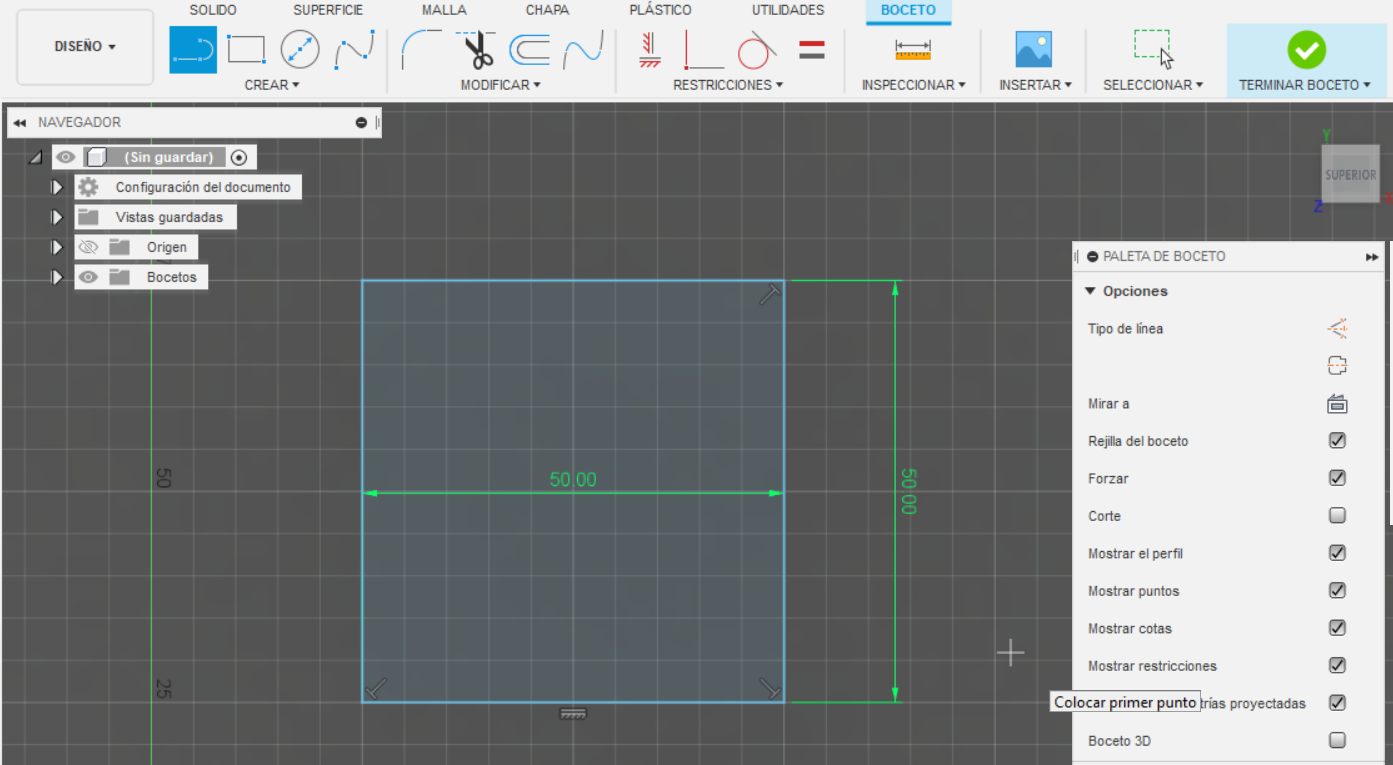Open the MALLA tab
The width and height of the screenshot is (1393, 765).
pos(444,10)
